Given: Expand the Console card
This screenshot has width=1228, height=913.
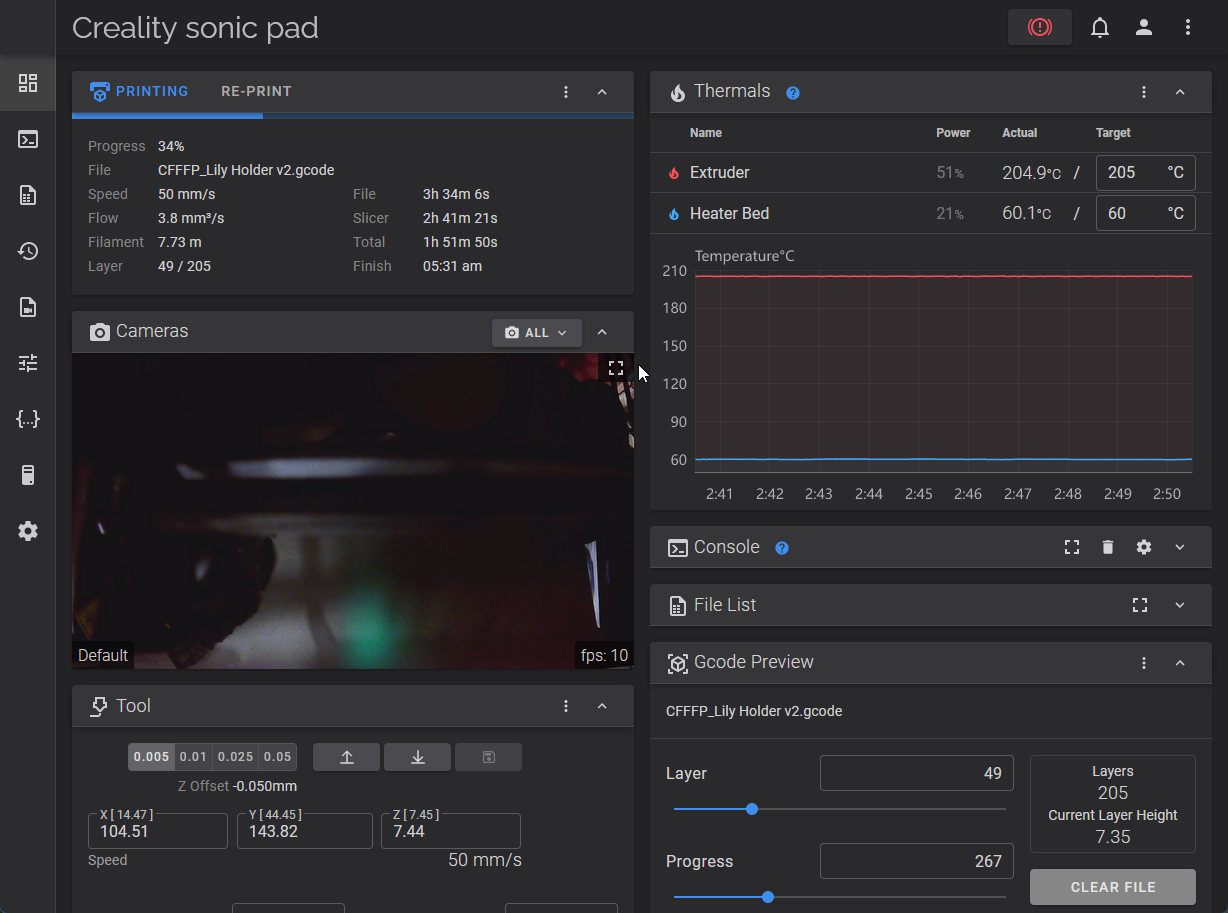Looking at the screenshot, I should pos(1180,547).
